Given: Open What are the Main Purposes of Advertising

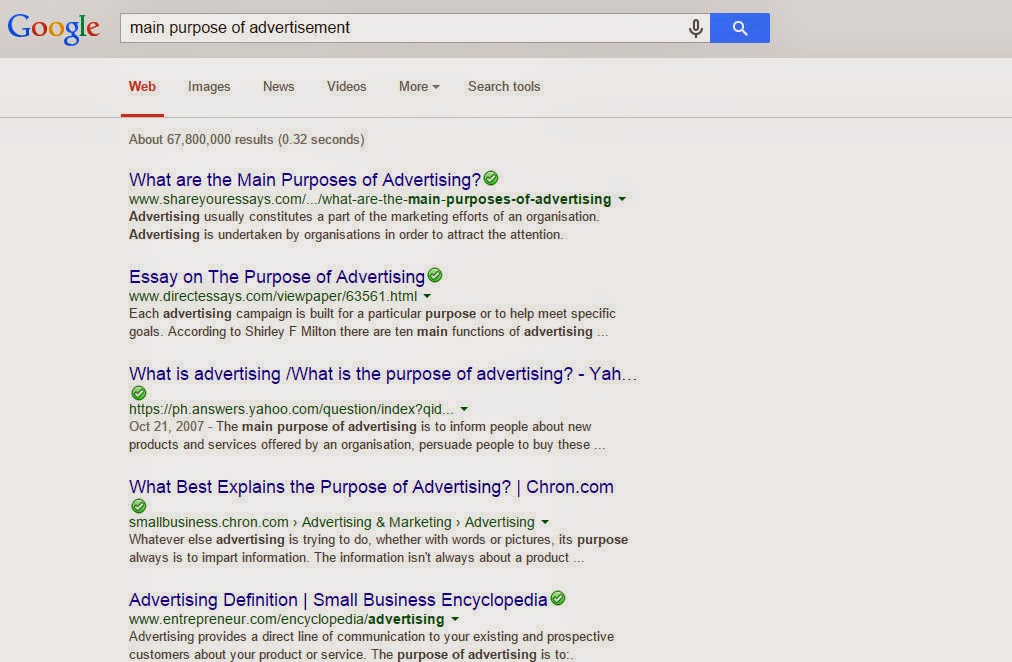Looking at the screenshot, I should [305, 180].
